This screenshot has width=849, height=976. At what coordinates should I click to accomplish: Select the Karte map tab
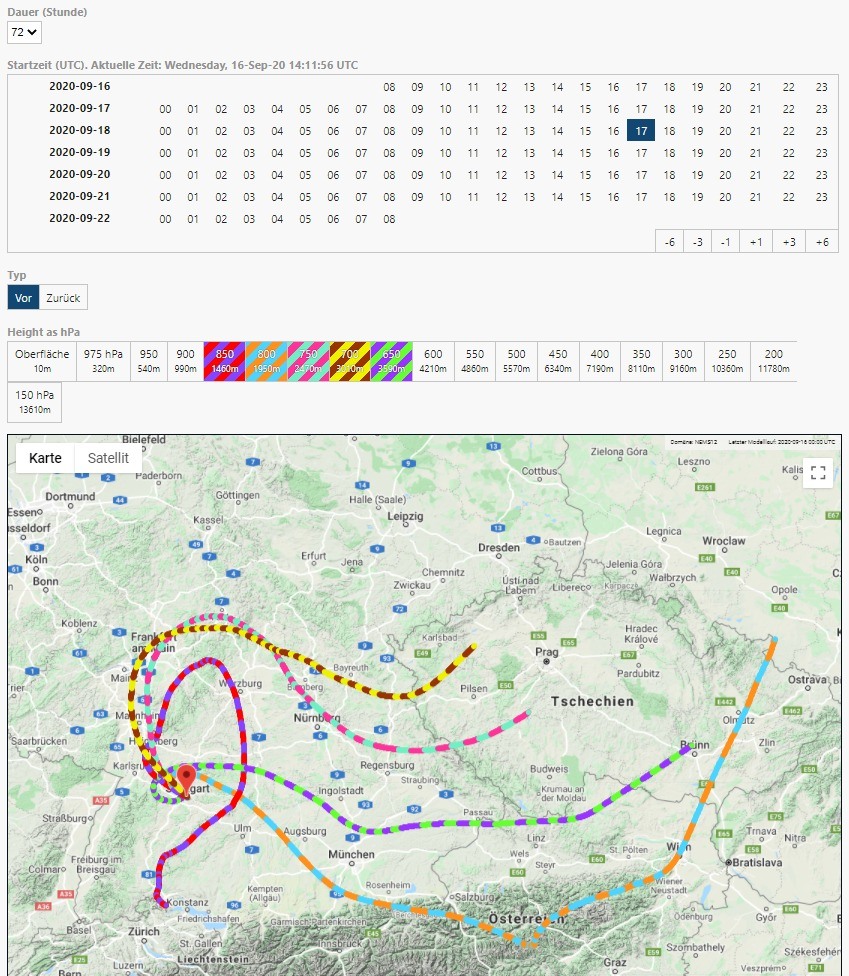point(45,458)
